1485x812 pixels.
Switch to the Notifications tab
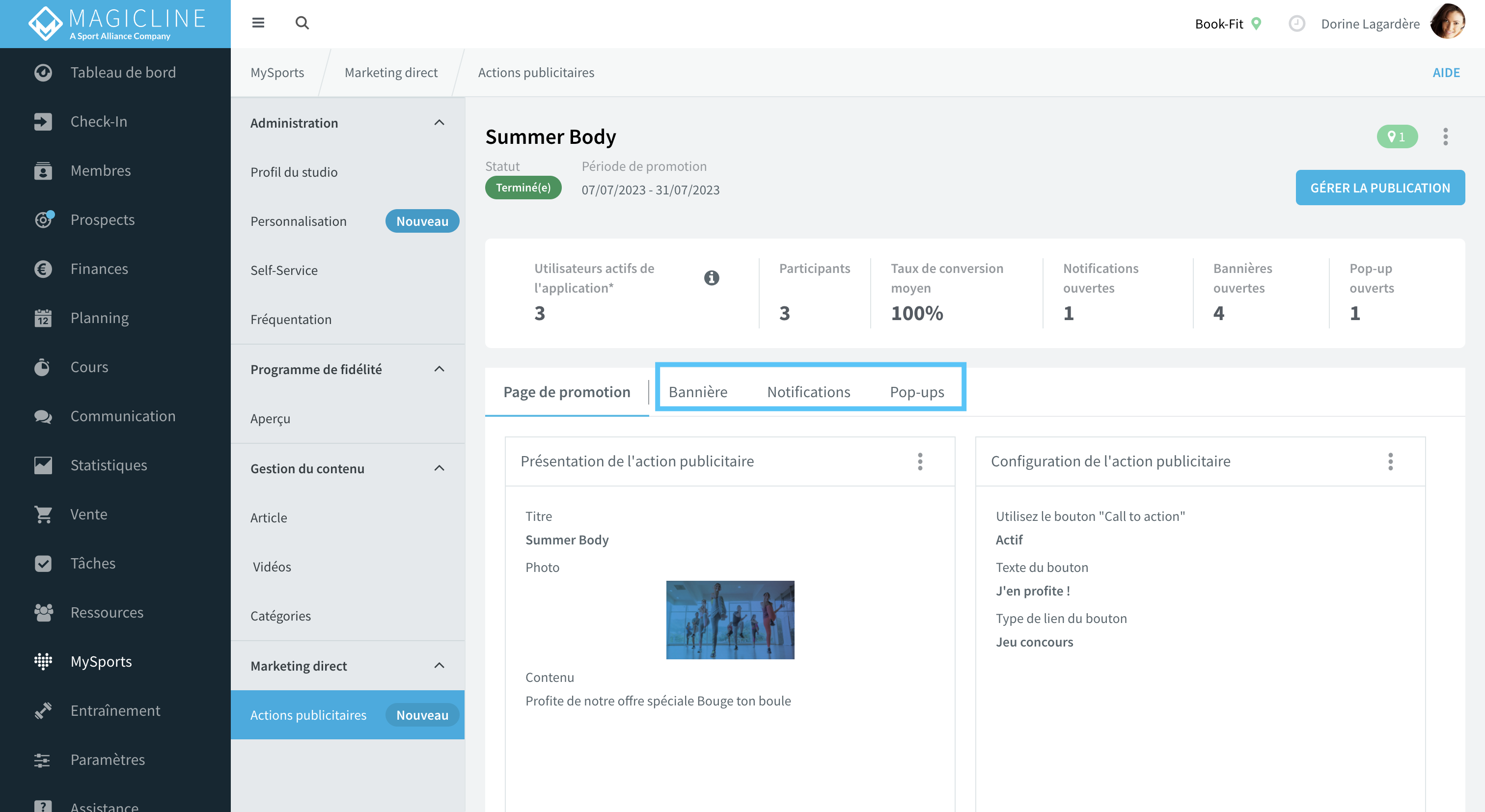pyautogui.click(x=808, y=392)
